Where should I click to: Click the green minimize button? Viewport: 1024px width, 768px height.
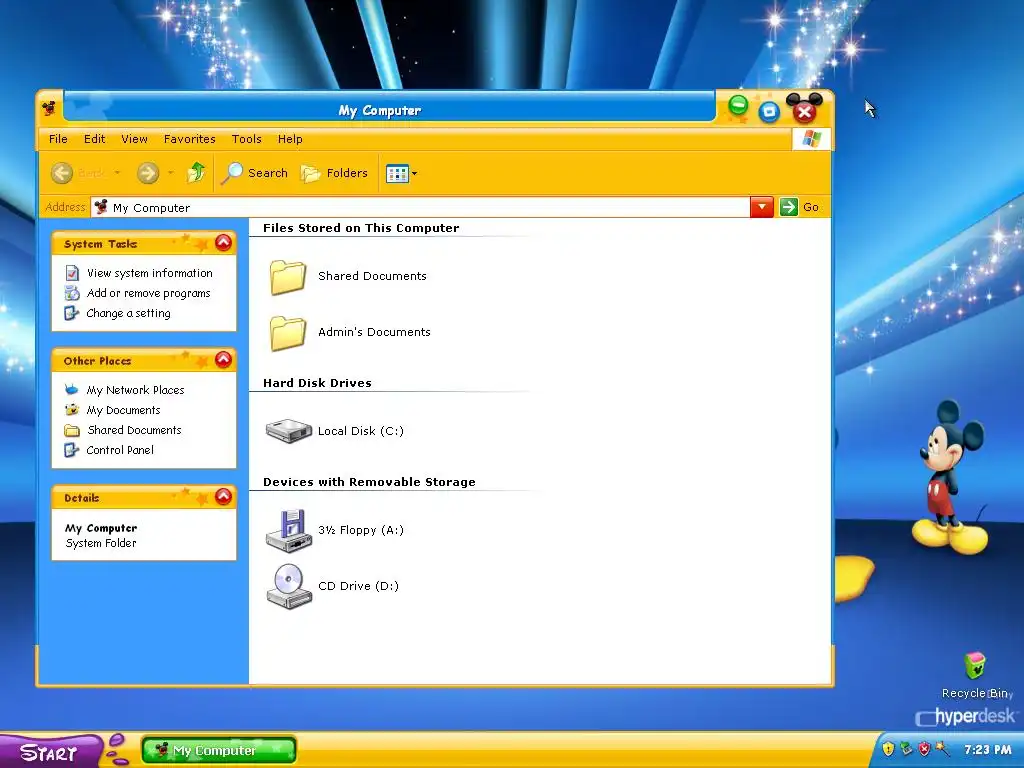tap(738, 105)
